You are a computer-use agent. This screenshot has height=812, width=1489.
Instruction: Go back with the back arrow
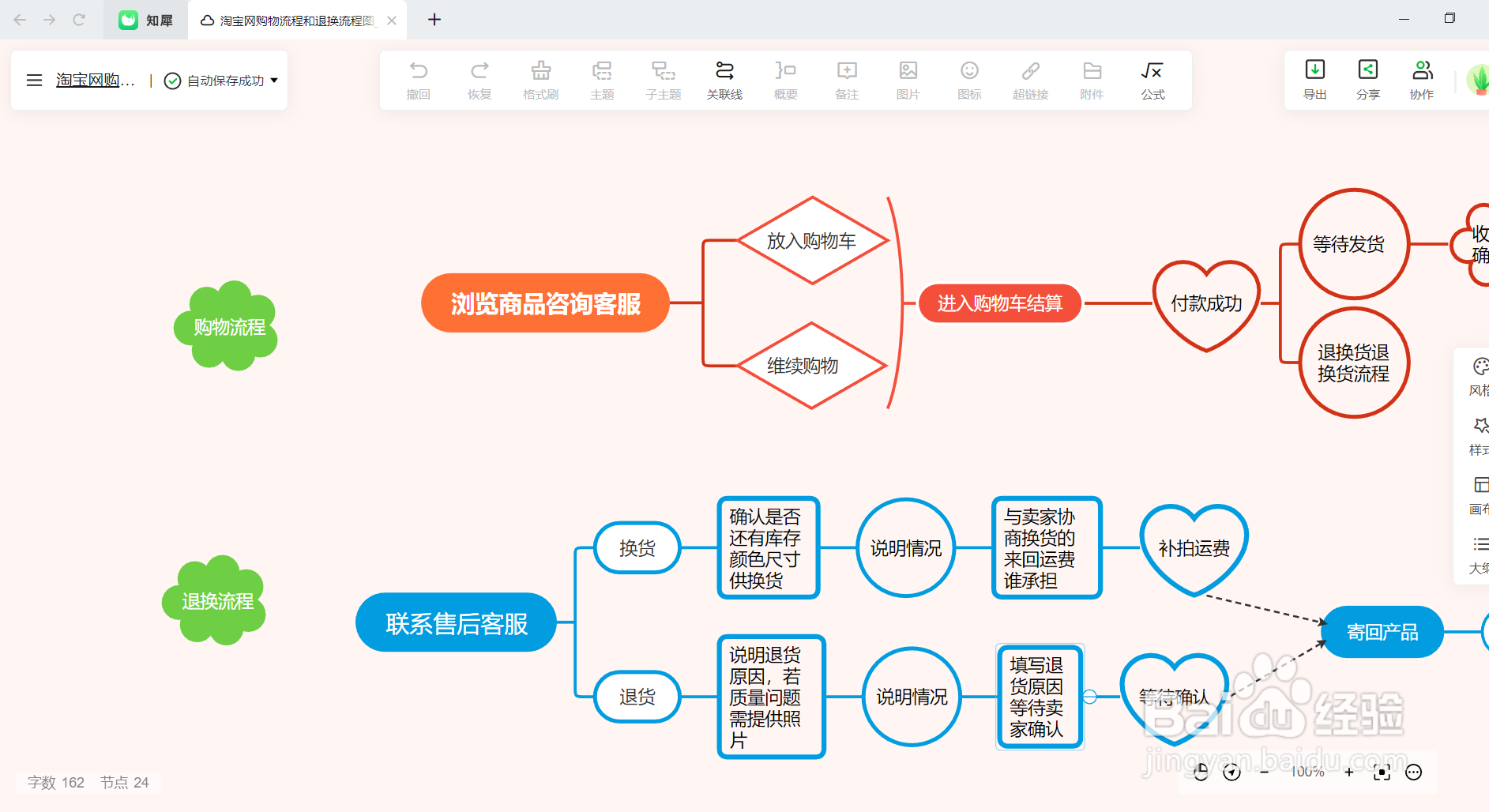tap(20, 20)
